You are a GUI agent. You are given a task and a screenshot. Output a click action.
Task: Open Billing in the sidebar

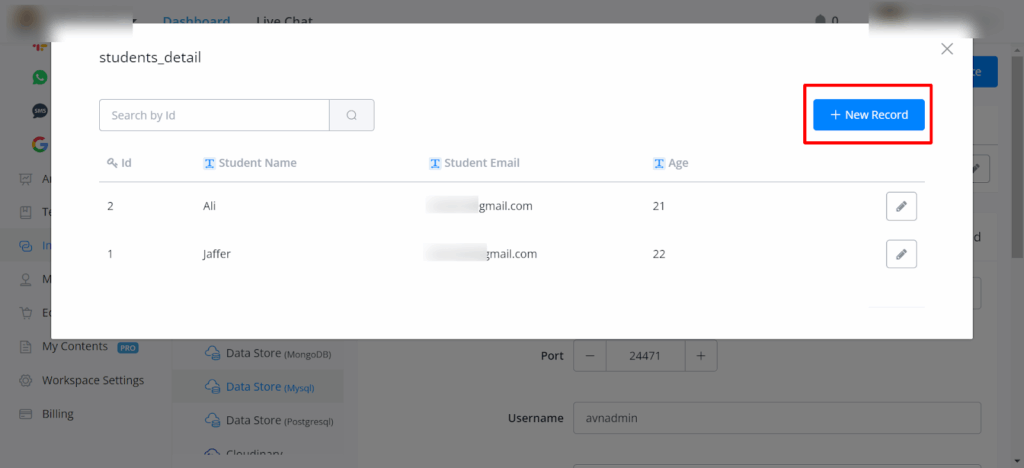tap(57, 414)
